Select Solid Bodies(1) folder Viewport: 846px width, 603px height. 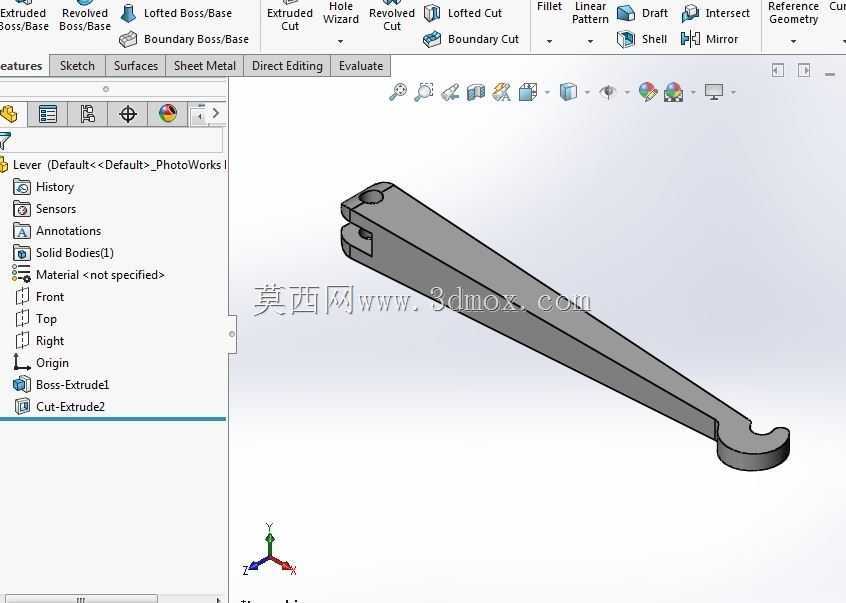pyautogui.click(x=64, y=252)
